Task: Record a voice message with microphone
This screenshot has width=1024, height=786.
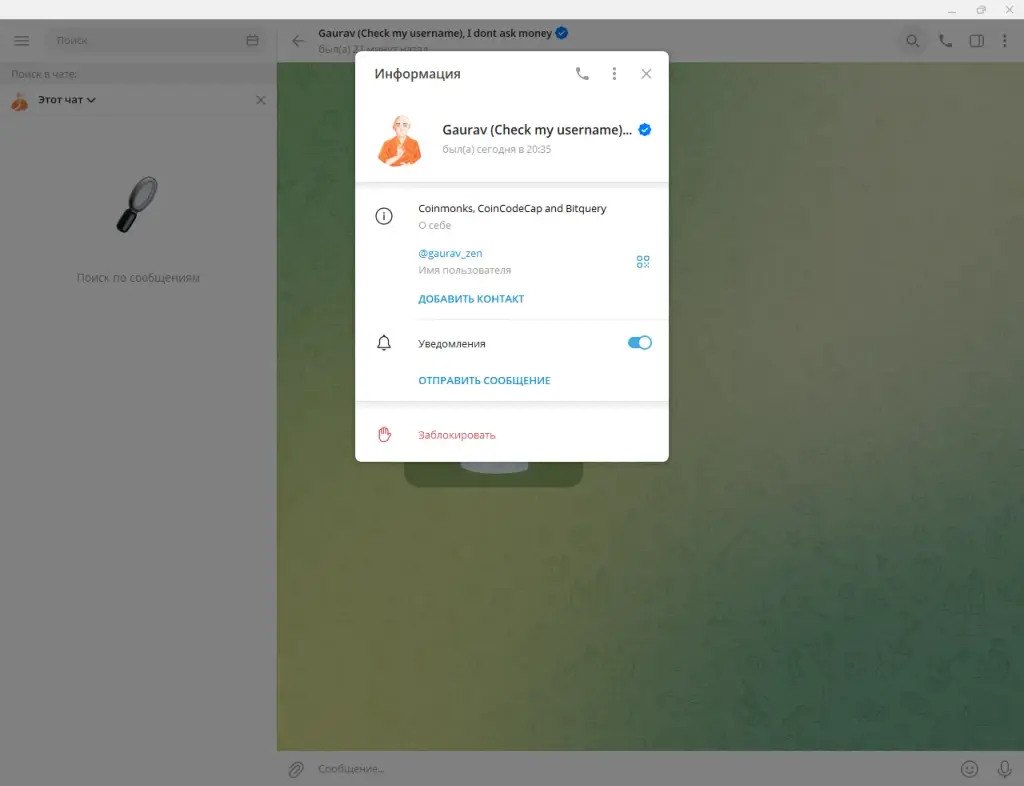Action: pos(1004,769)
